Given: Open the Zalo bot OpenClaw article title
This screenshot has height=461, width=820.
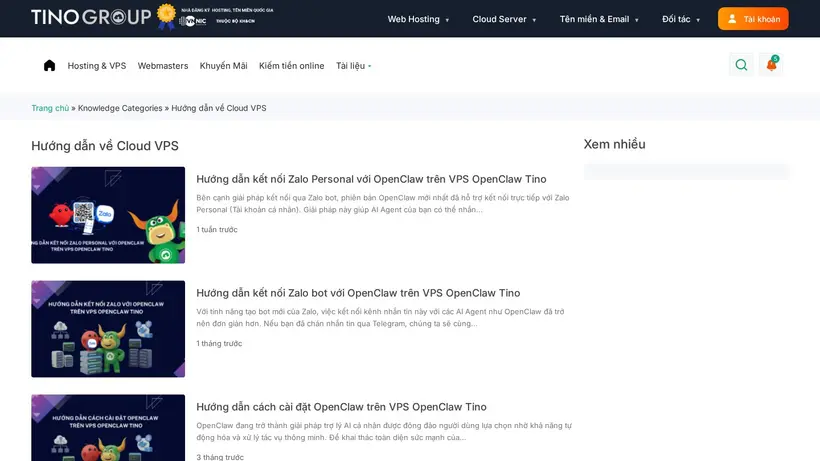Looking at the screenshot, I should [358, 293].
